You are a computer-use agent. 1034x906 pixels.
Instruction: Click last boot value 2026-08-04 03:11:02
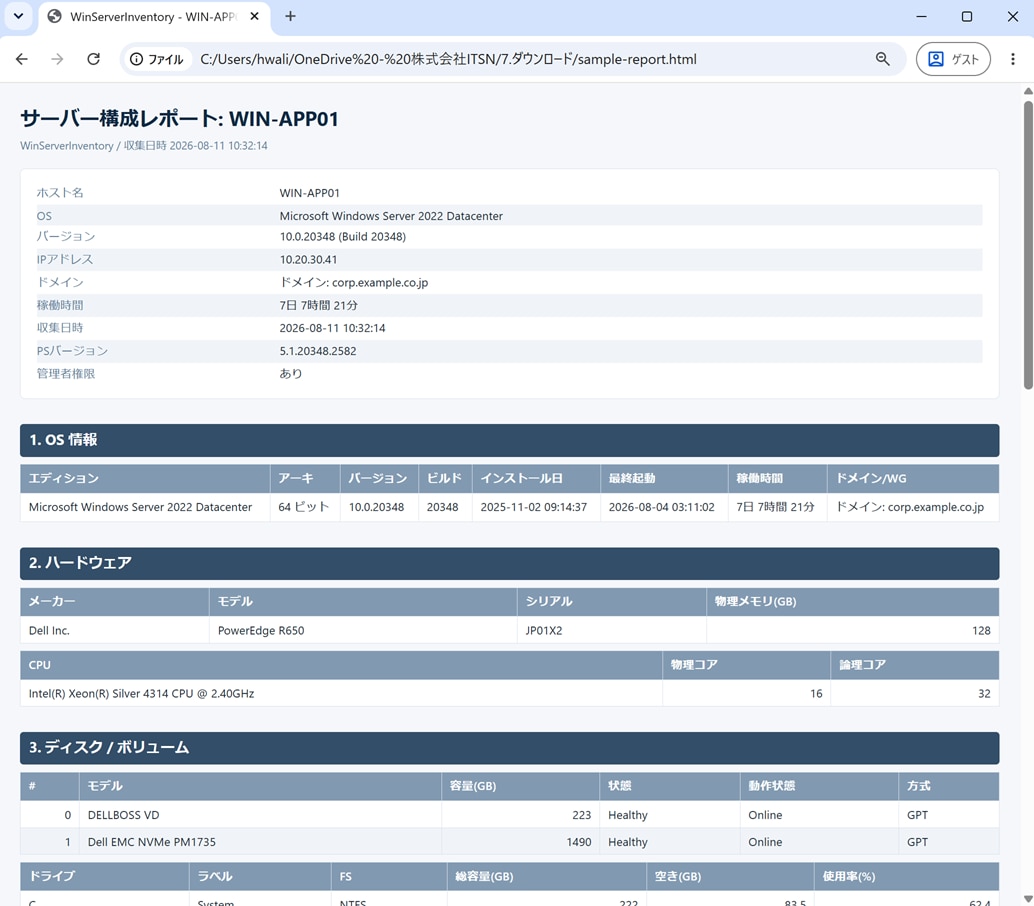click(661, 507)
